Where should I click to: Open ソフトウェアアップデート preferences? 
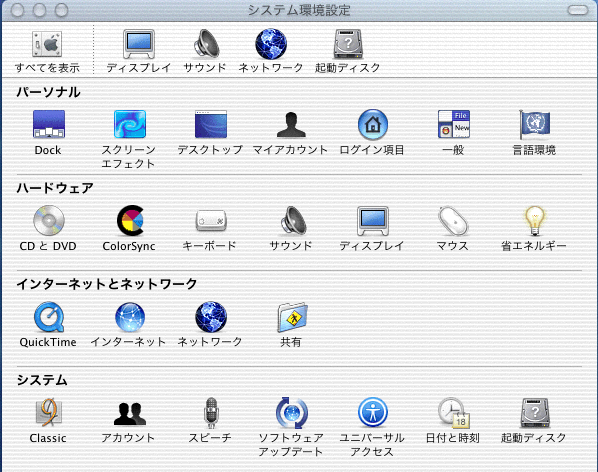292,413
